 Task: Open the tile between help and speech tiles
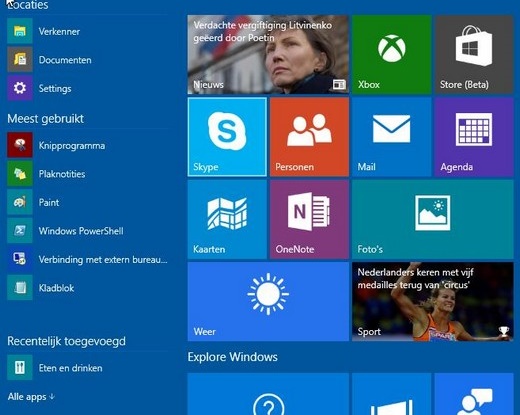392,394
